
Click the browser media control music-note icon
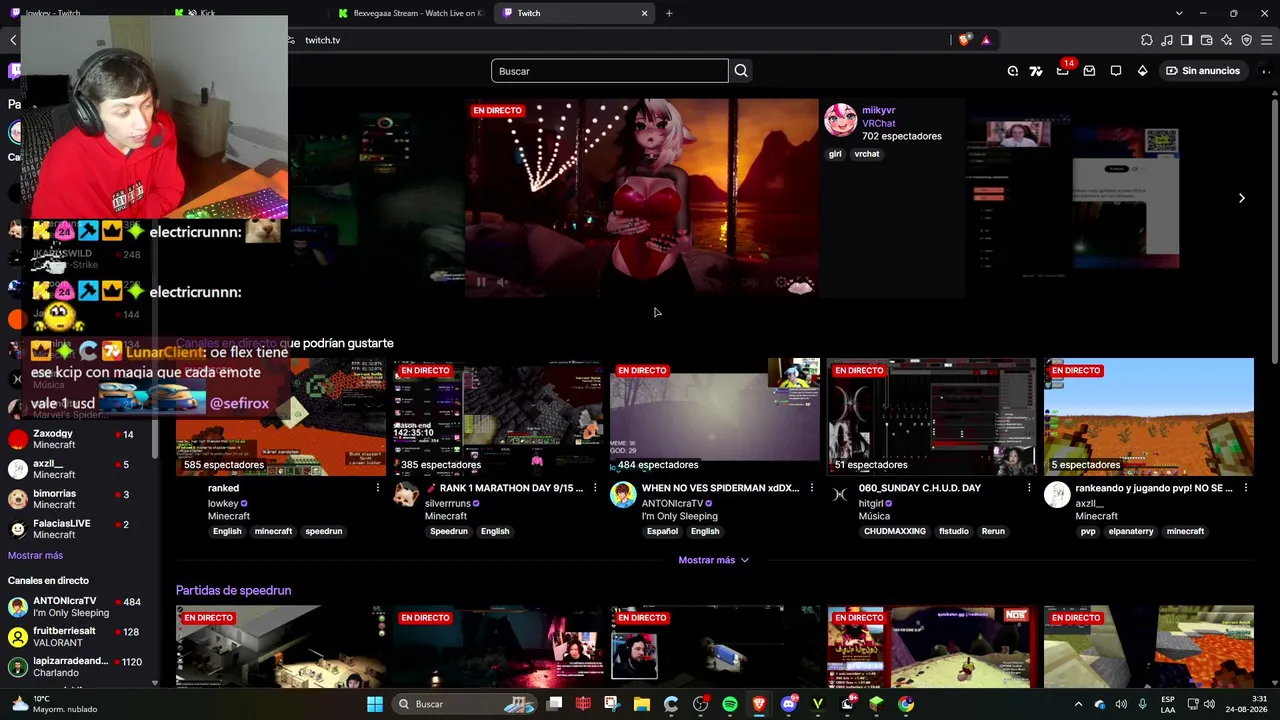pyautogui.click(x=1167, y=40)
